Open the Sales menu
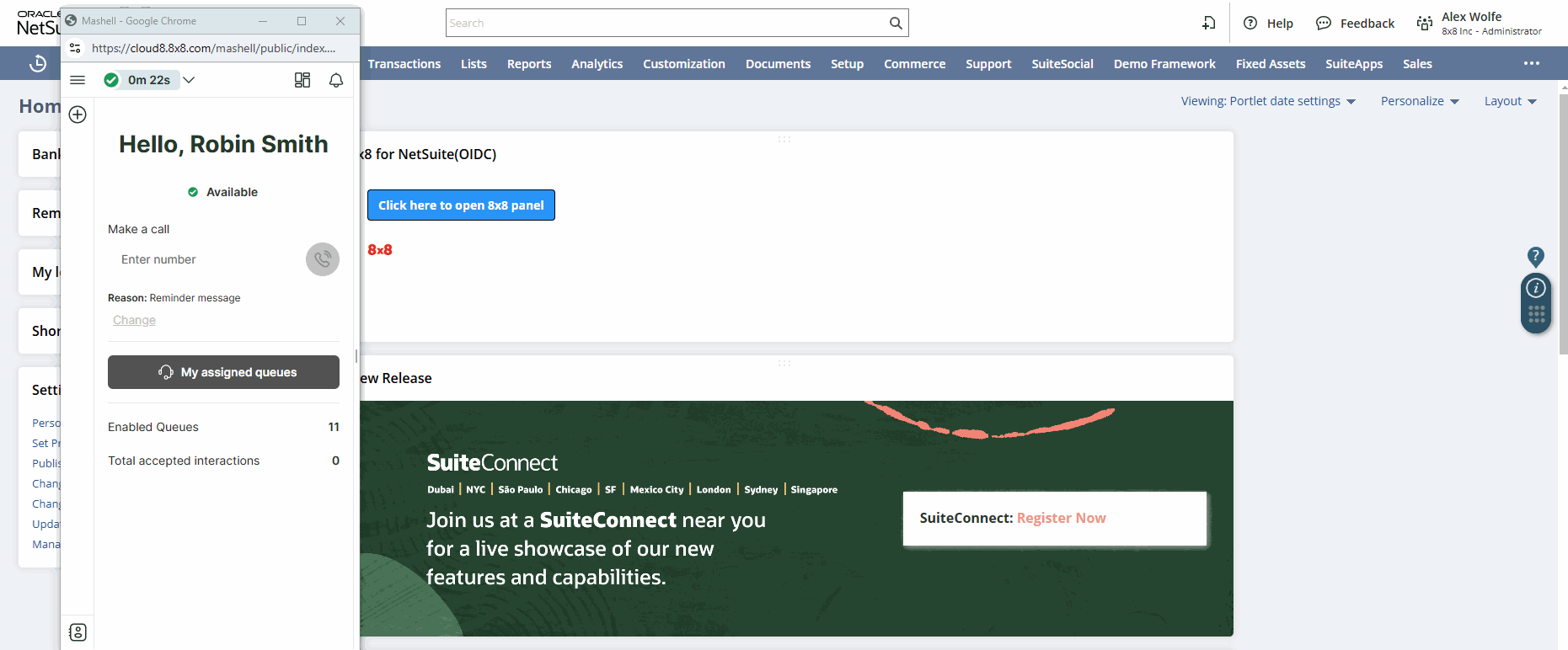 pos(1417,64)
